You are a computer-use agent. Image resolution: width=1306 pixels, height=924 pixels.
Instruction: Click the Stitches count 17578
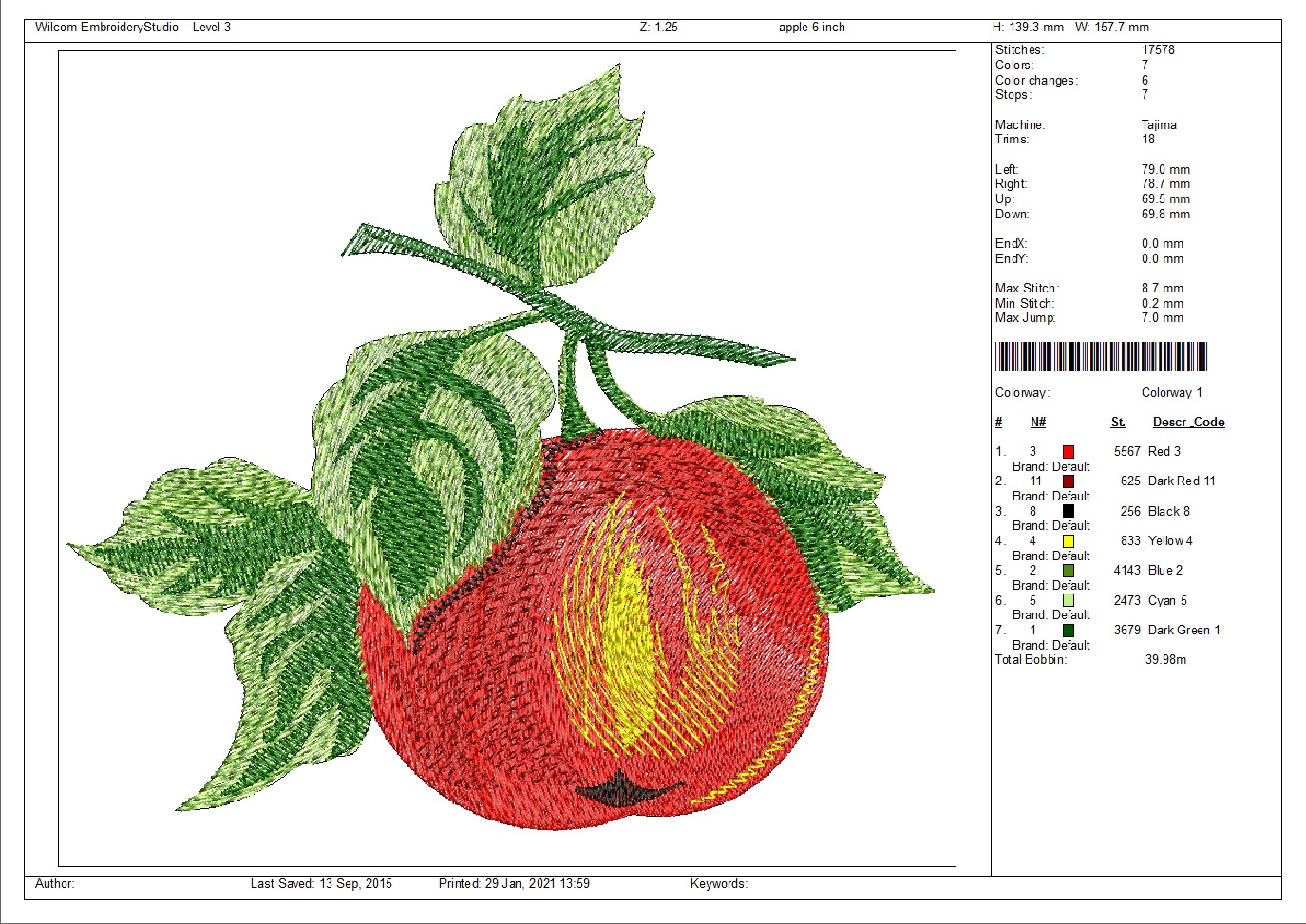[1158, 50]
